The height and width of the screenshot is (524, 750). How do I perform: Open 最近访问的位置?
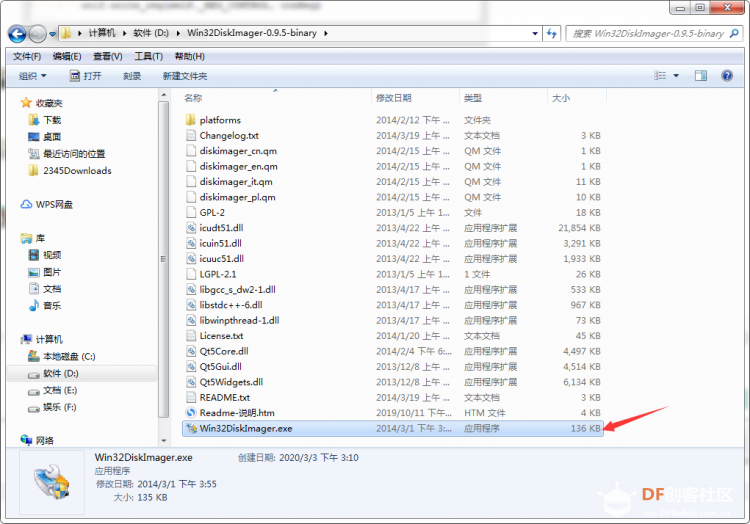tap(67, 154)
